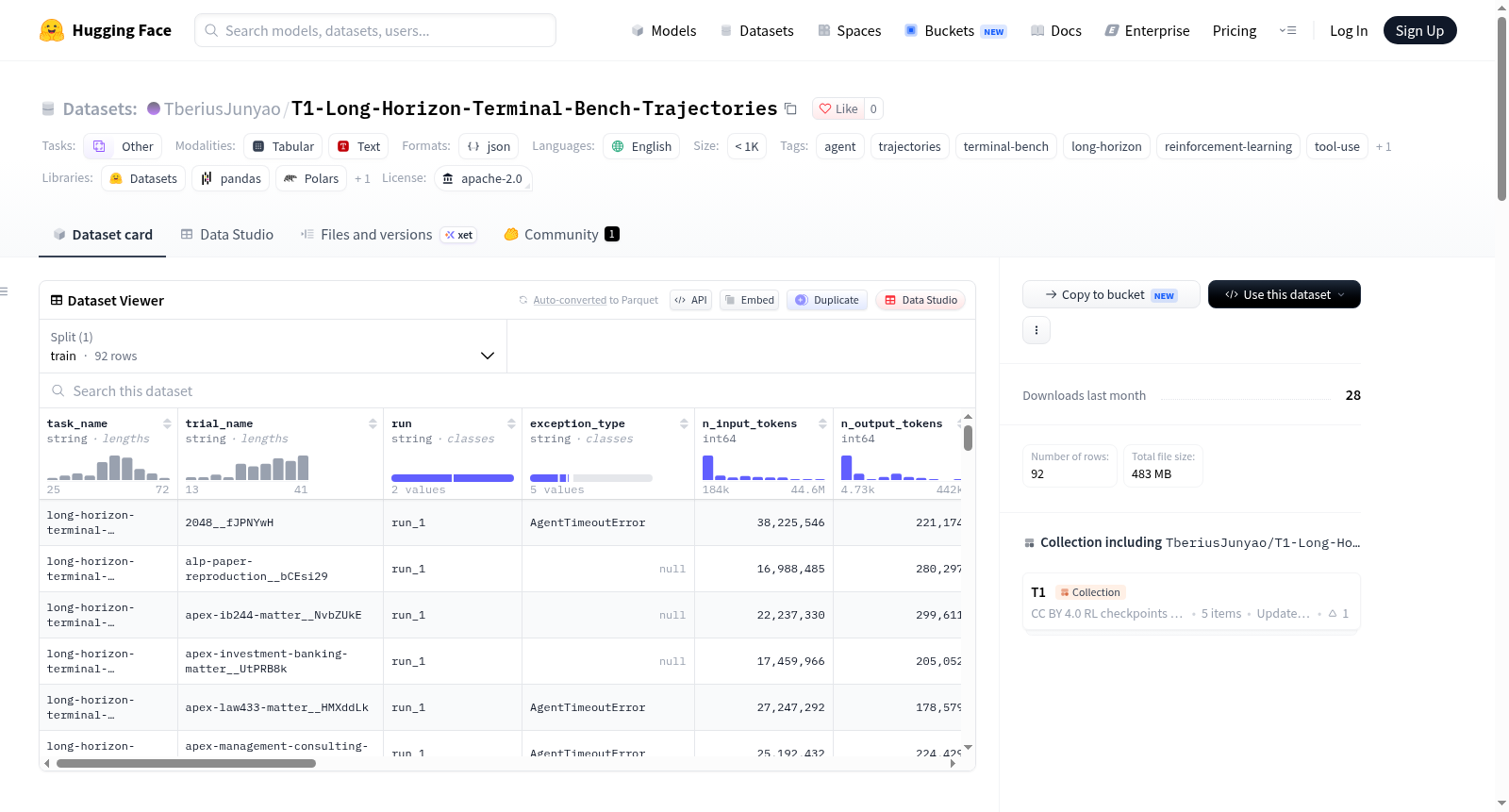Click the table vertical scrollbar thumb

click(x=968, y=439)
